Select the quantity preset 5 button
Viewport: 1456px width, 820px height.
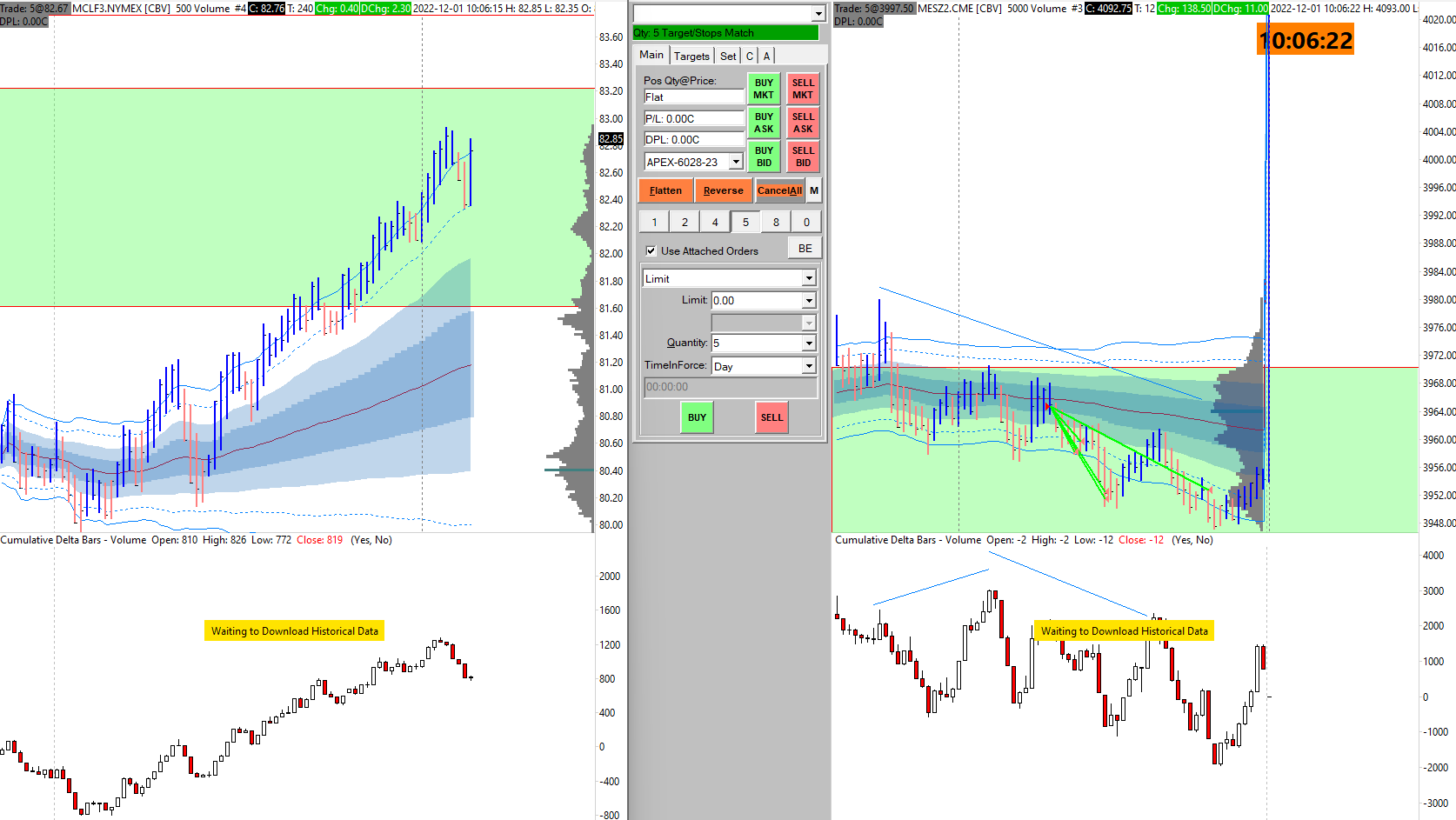[745, 222]
